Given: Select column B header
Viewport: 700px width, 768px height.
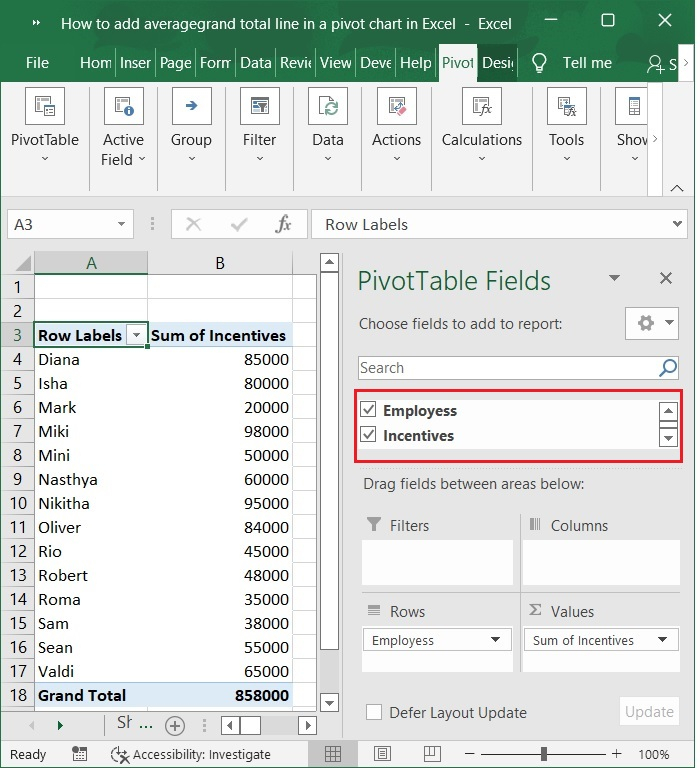Looking at the screenshot, I should pyautogui.click(x=220, y=263).
